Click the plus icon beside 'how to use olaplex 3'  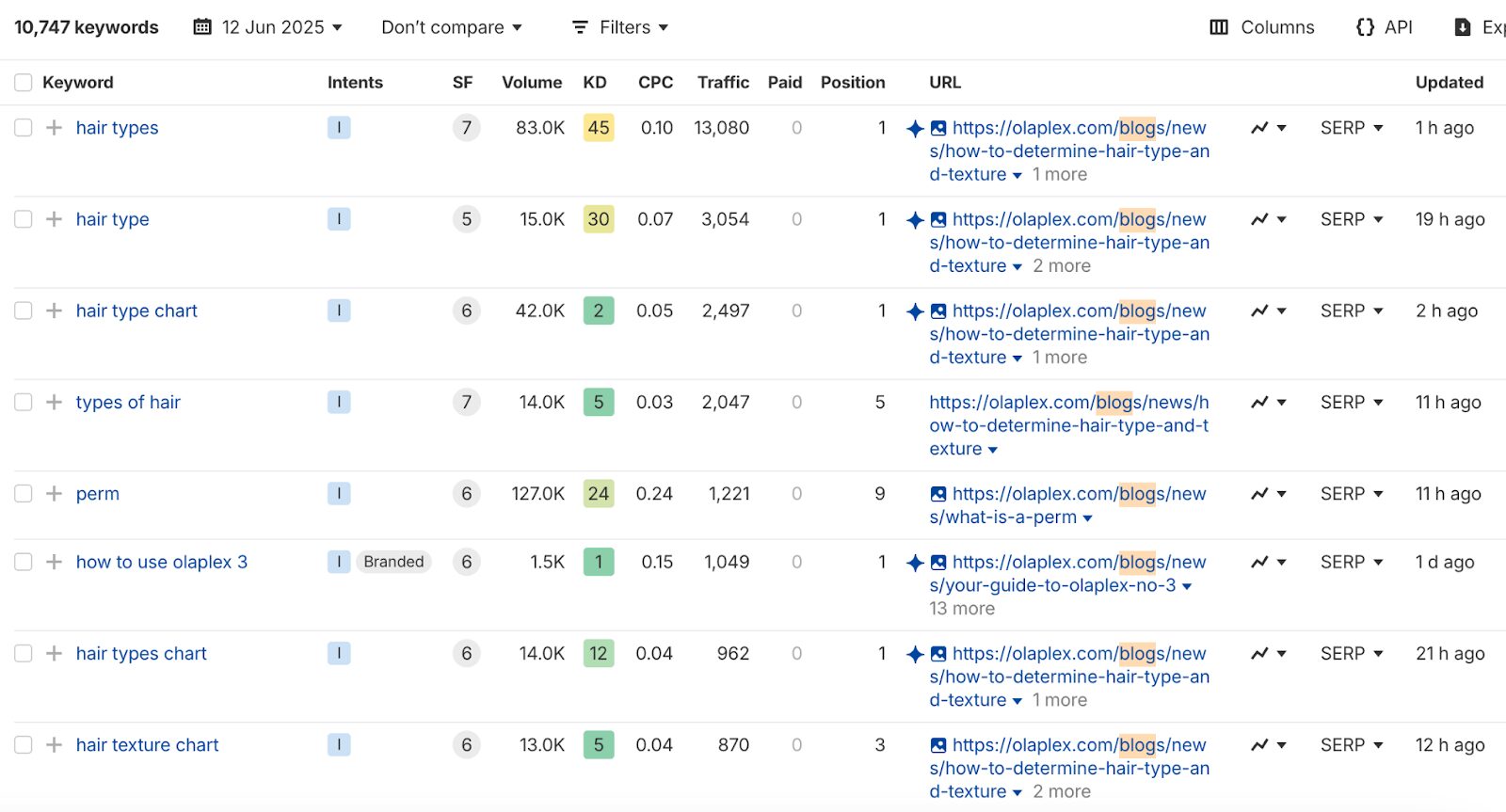(x=55, y=562)
